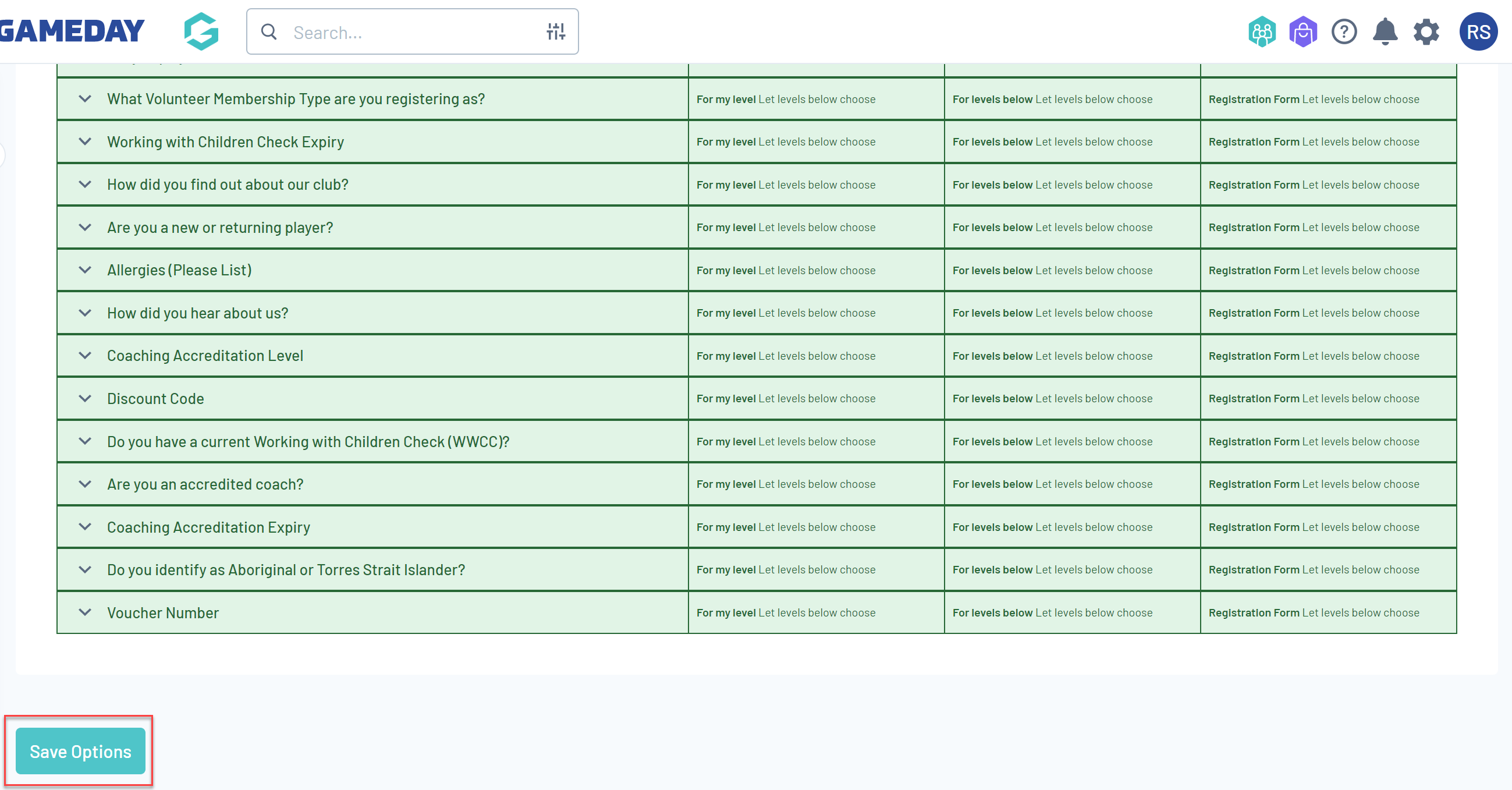This screenshot has height=790, width=1512.
Task: Open the purple marketplace bag icon
Action: pos(1302,31)
